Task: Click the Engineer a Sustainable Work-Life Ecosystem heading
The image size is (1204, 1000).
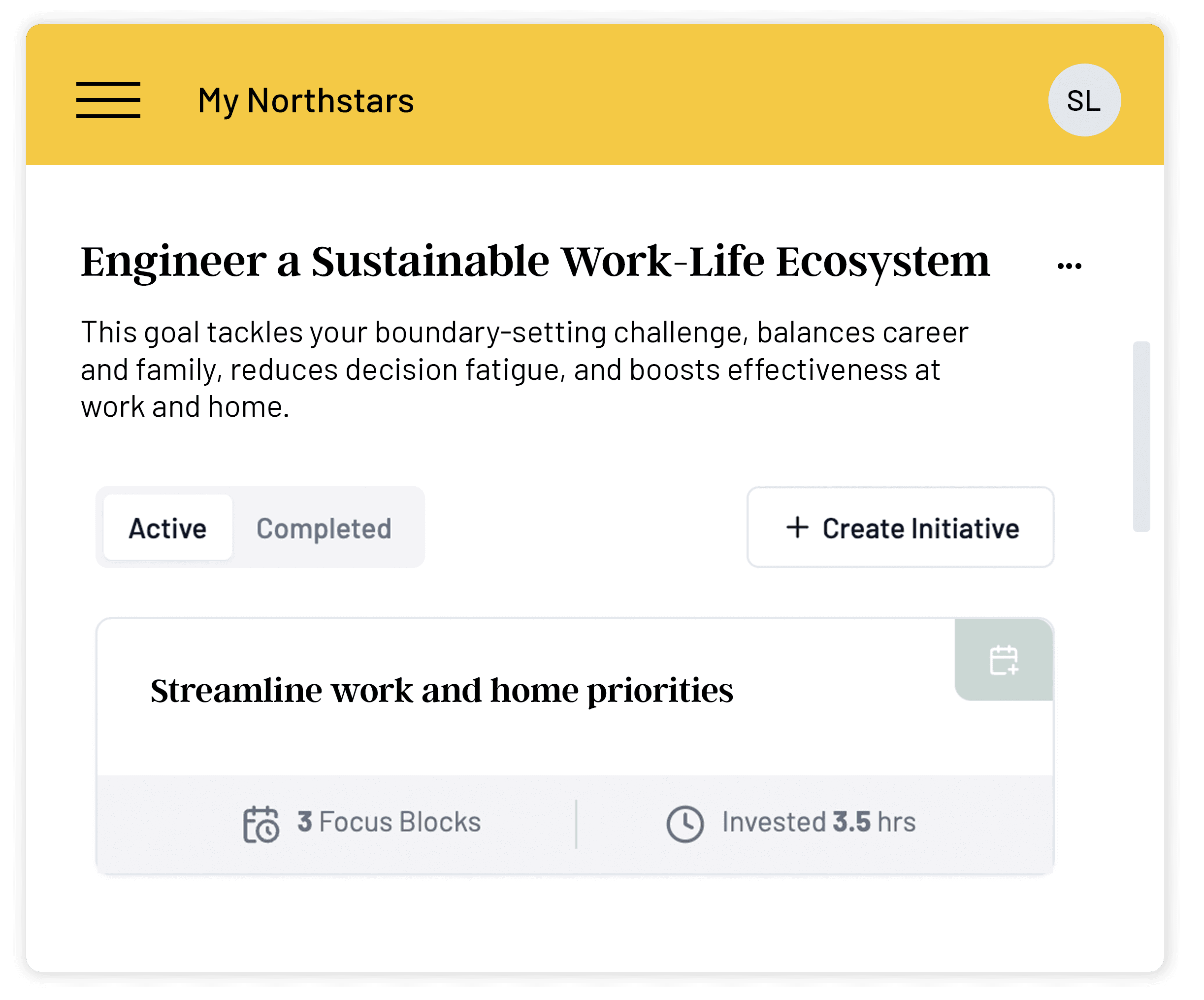Action: tap(535, 262)
